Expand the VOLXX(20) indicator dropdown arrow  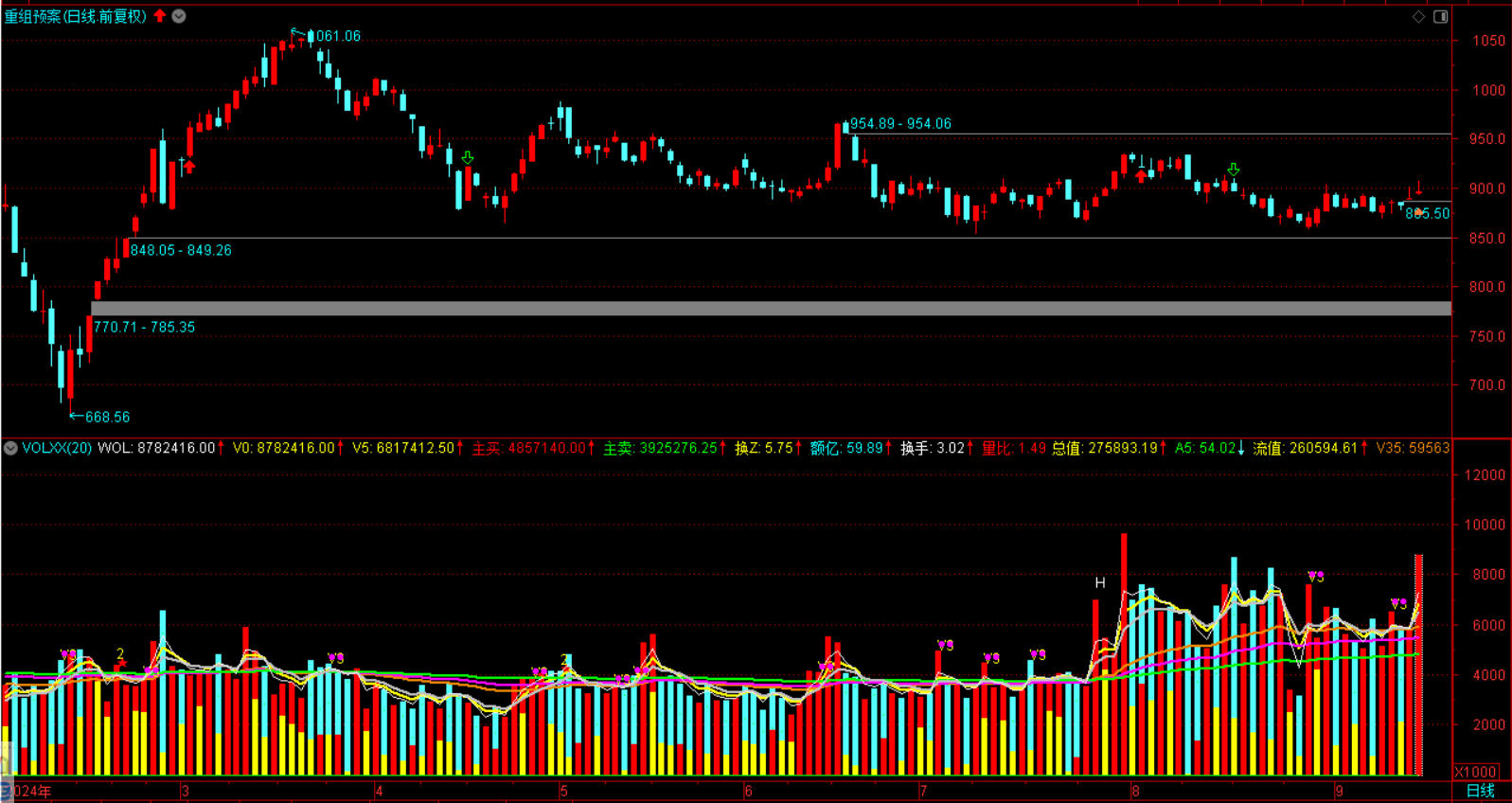(x=10, y=448)
